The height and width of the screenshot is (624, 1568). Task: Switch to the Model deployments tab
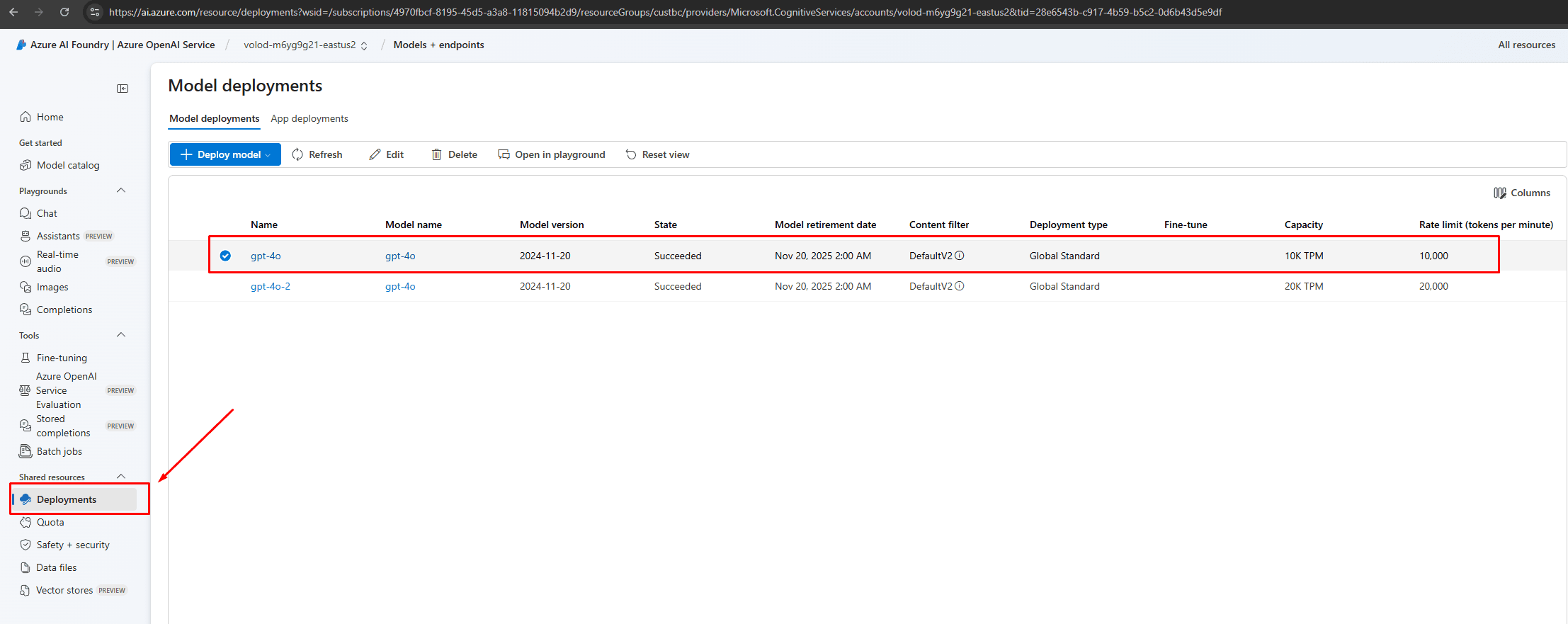click(x=214, y=118)
